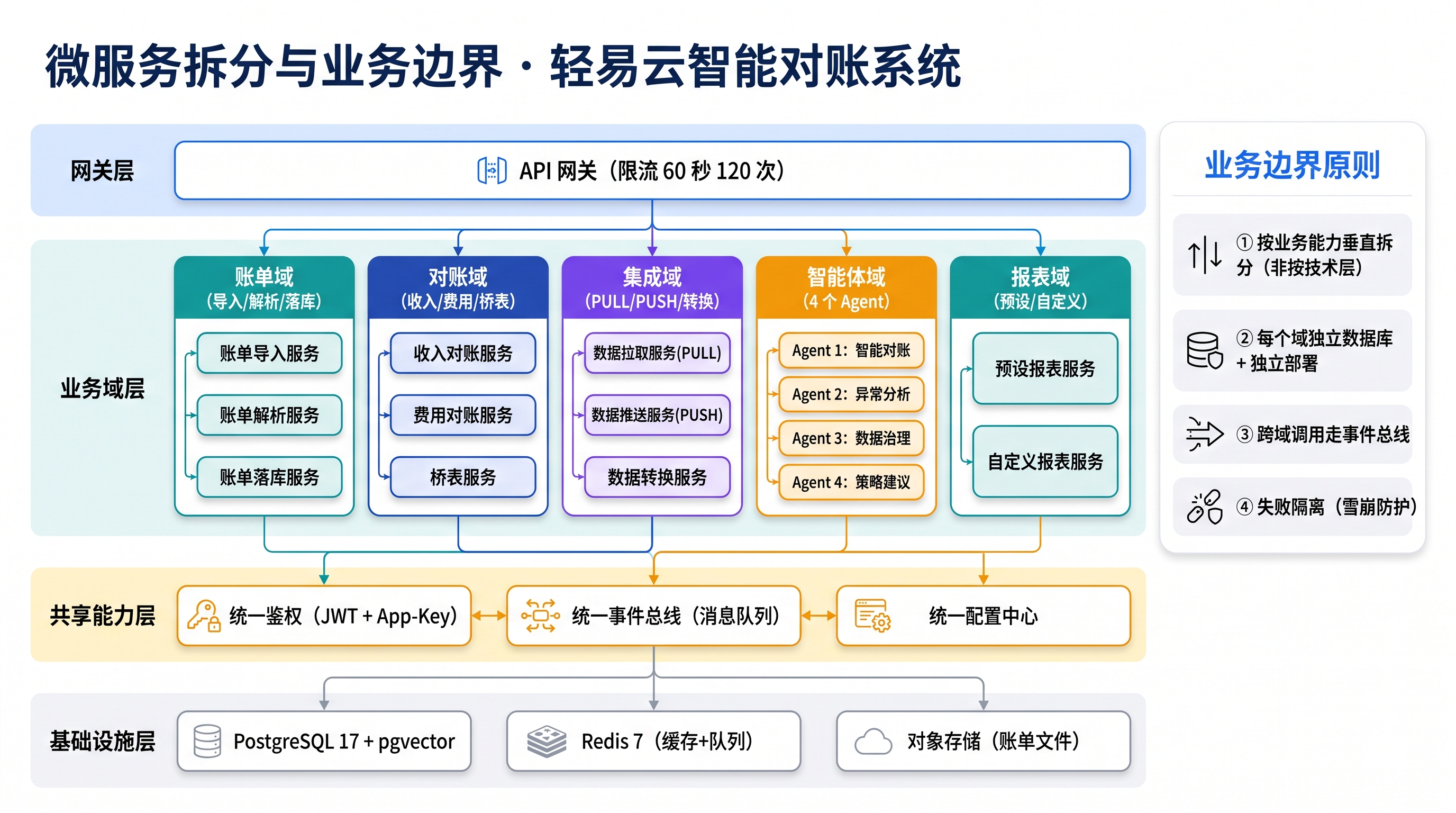Image resolution: width=1456 pixels, height=813 pixels.
Task: Select Agent 3: 数据治理
Action: (851, 438)
